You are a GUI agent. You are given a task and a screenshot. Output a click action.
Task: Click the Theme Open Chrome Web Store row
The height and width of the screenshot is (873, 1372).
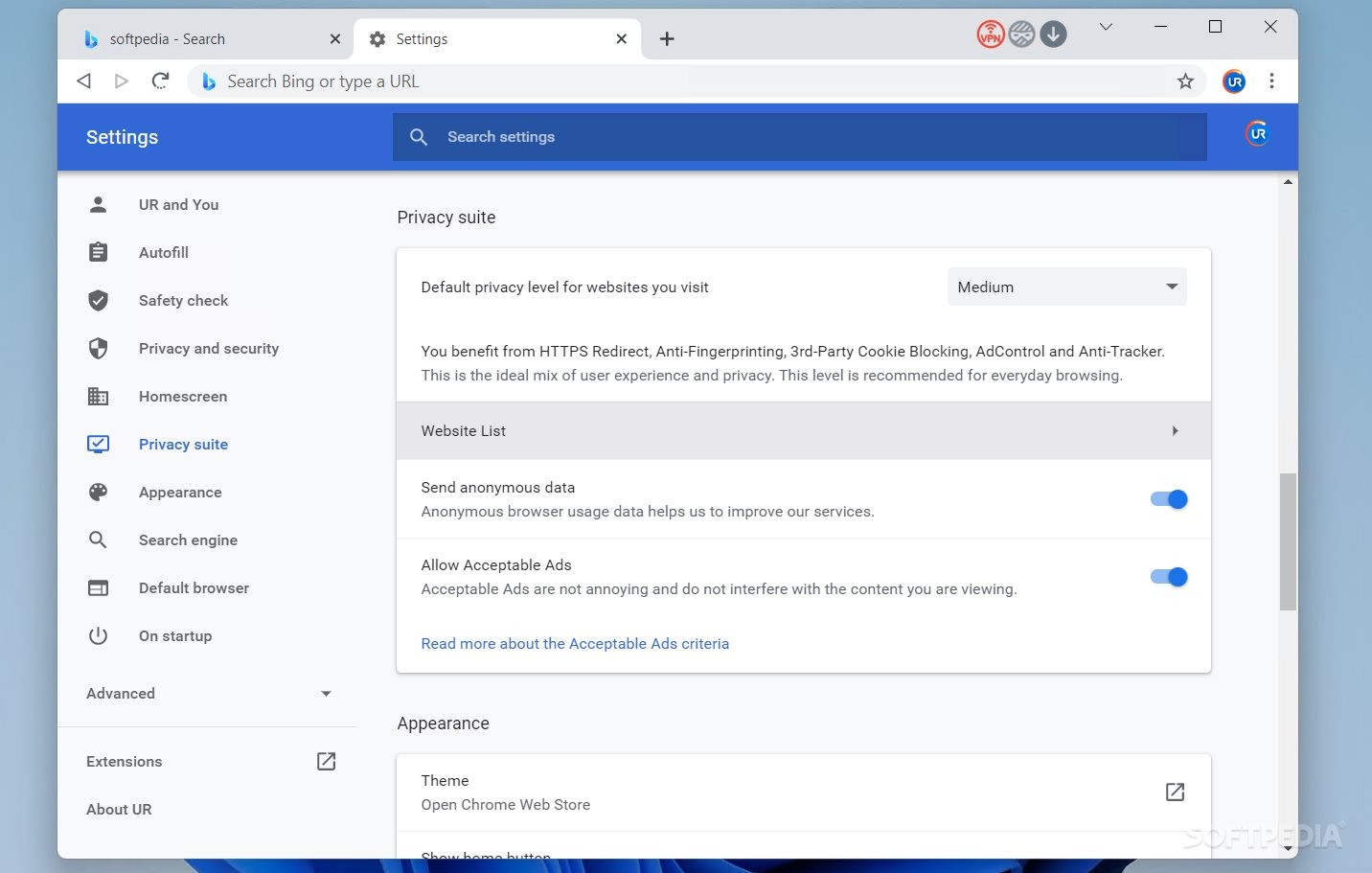tap(804, 793)
